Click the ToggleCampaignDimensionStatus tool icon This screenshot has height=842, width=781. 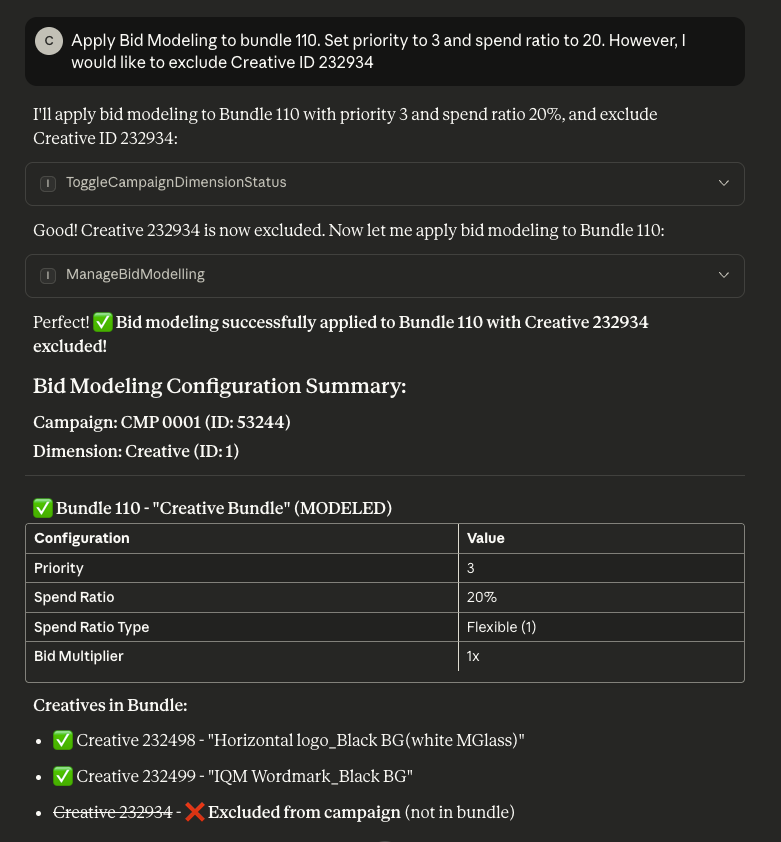pyautogui.click(x=48, y=184)
